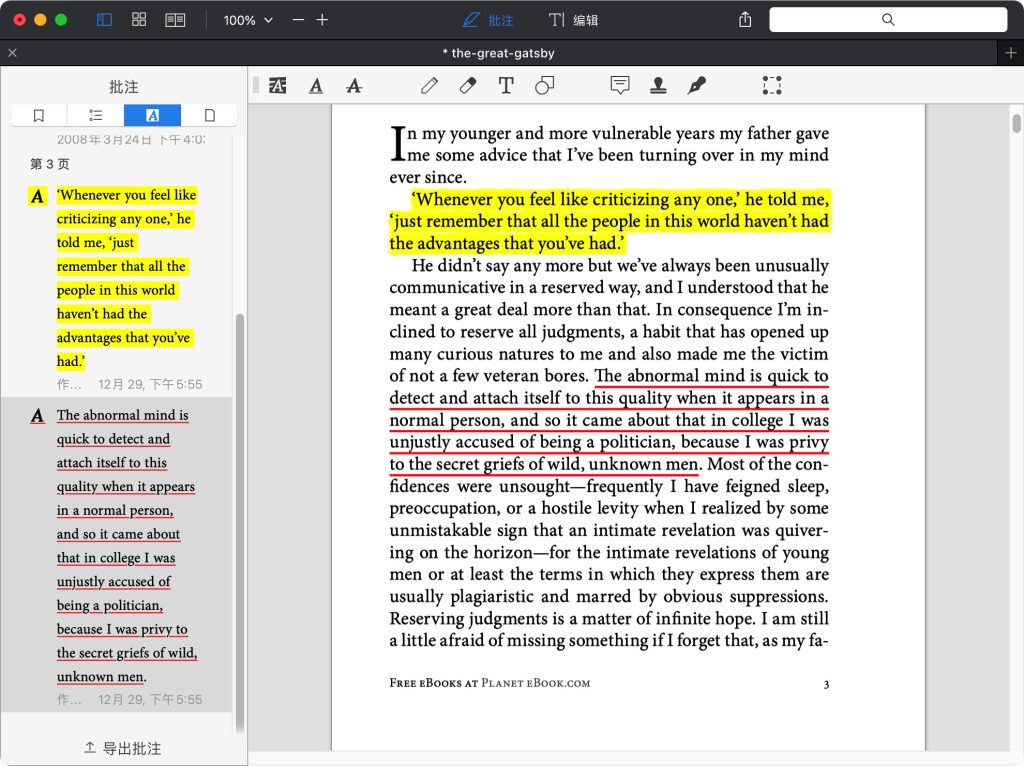Click the highlighted sentence in the page
Screen dimensions: 1024x766
(x=609, y=221)
